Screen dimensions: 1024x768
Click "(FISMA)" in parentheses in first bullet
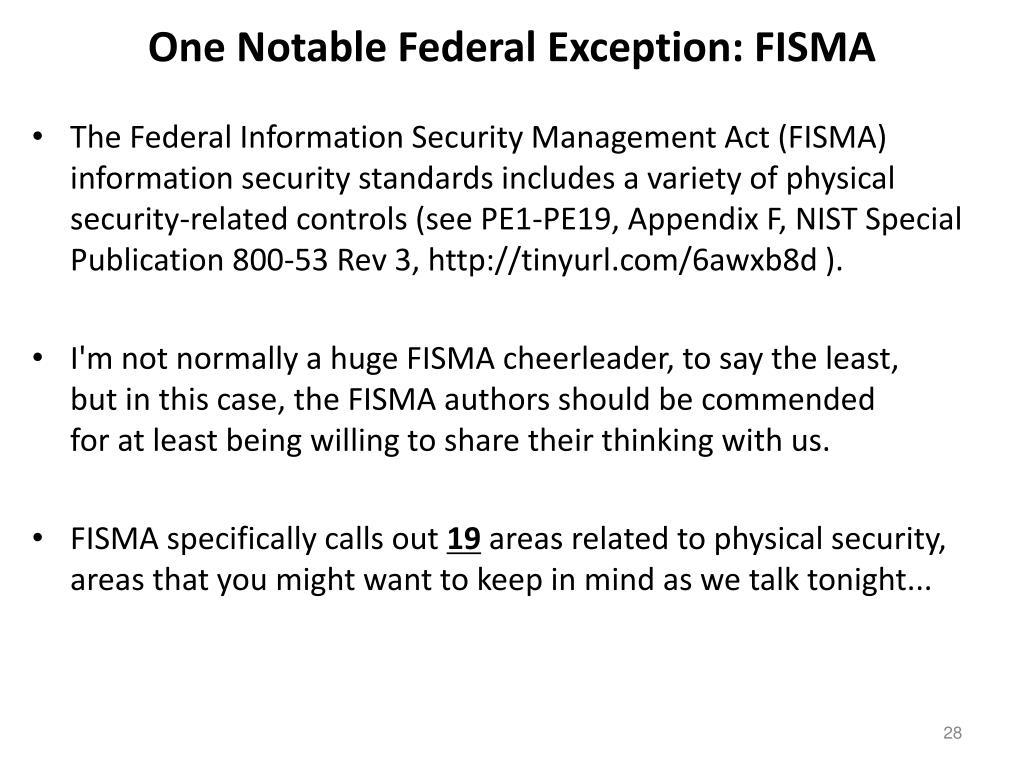pyautogui.click(x=832, y=138)
